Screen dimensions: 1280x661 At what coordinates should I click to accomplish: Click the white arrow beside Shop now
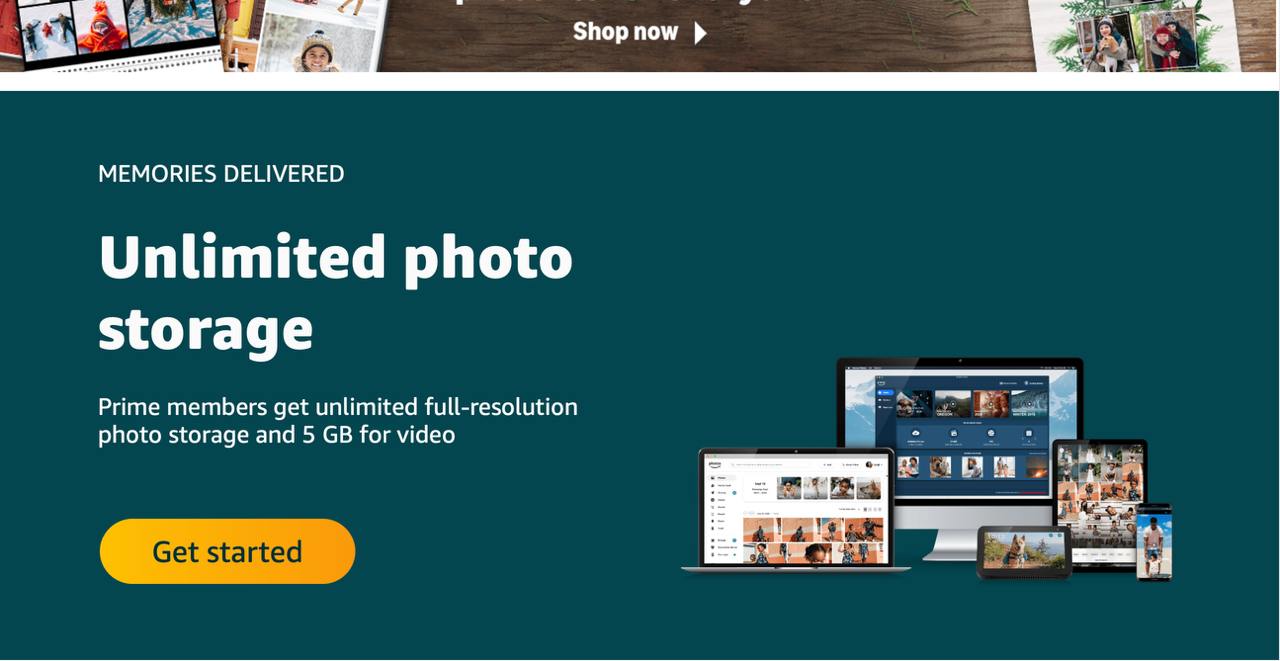click(700, 32)
